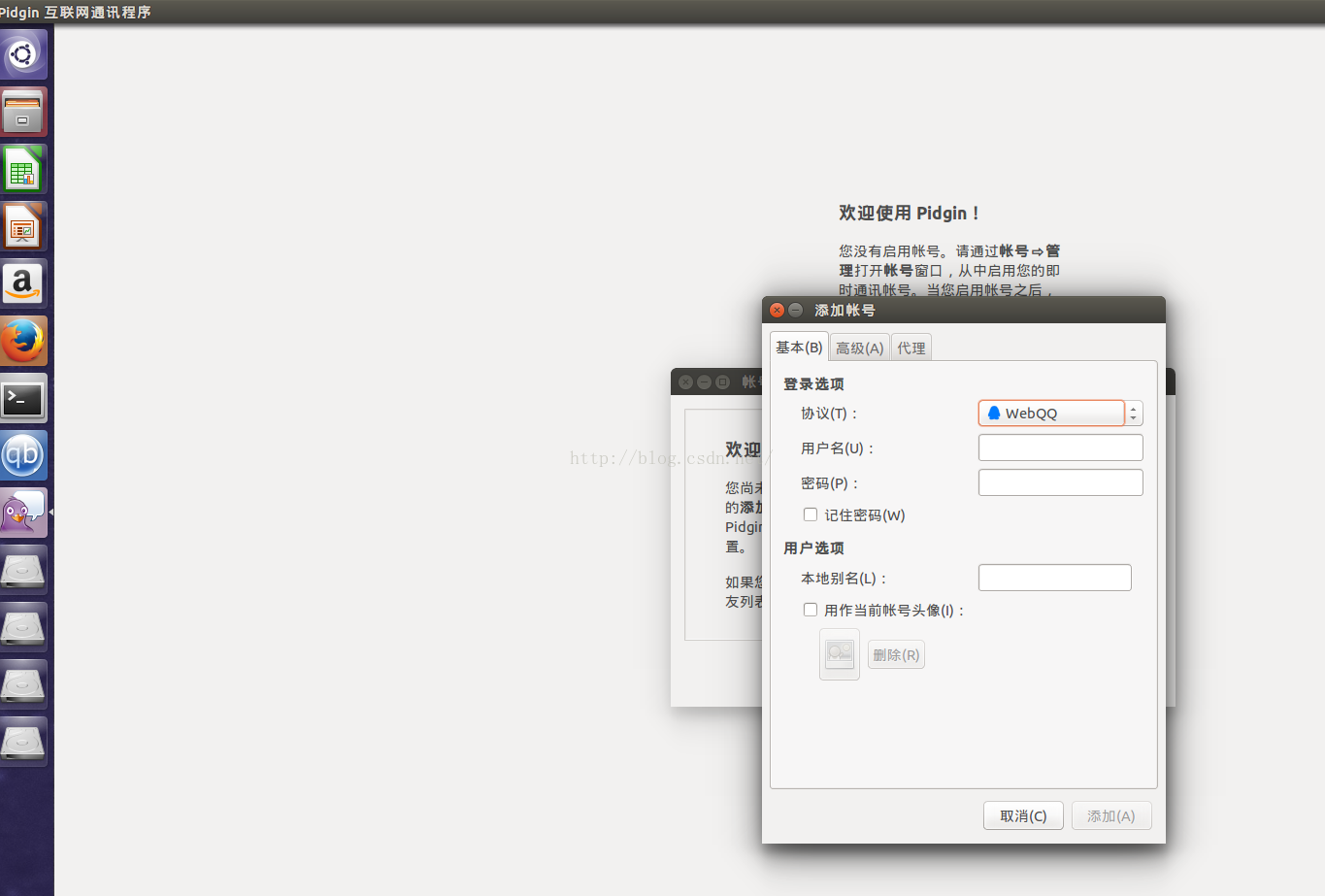Switch to the 高级(A) tab
Viewport: 1325px width, 896px height.
(860, 348)
